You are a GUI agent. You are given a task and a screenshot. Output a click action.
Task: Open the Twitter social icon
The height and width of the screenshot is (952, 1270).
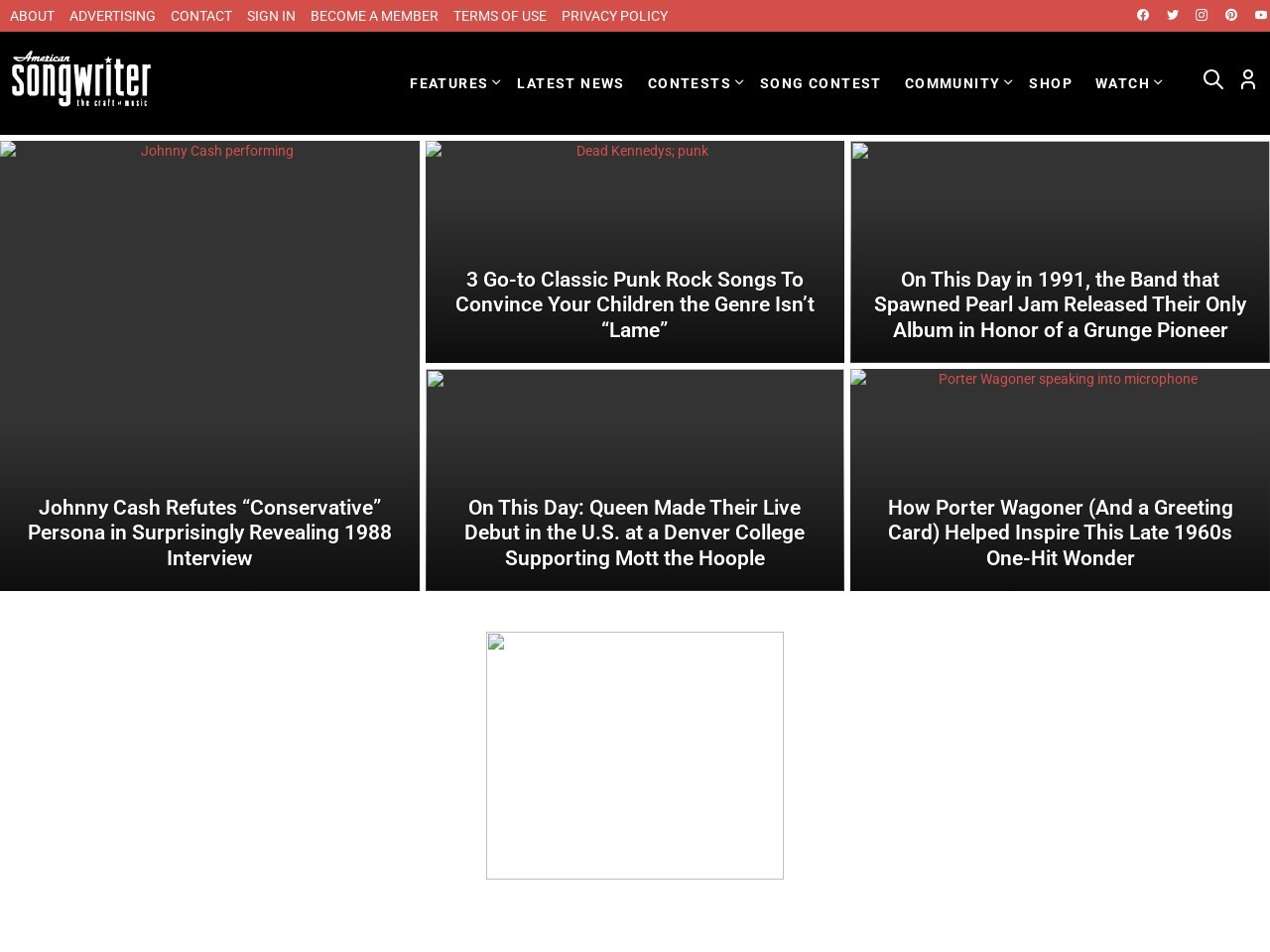[x=1173, y=15]
